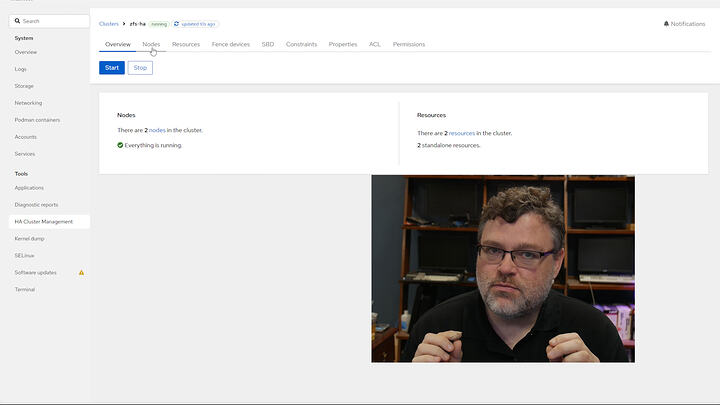720x405 pixels.
Task: Follow the nodes link in Nodes card
Action: click(157, 130)
